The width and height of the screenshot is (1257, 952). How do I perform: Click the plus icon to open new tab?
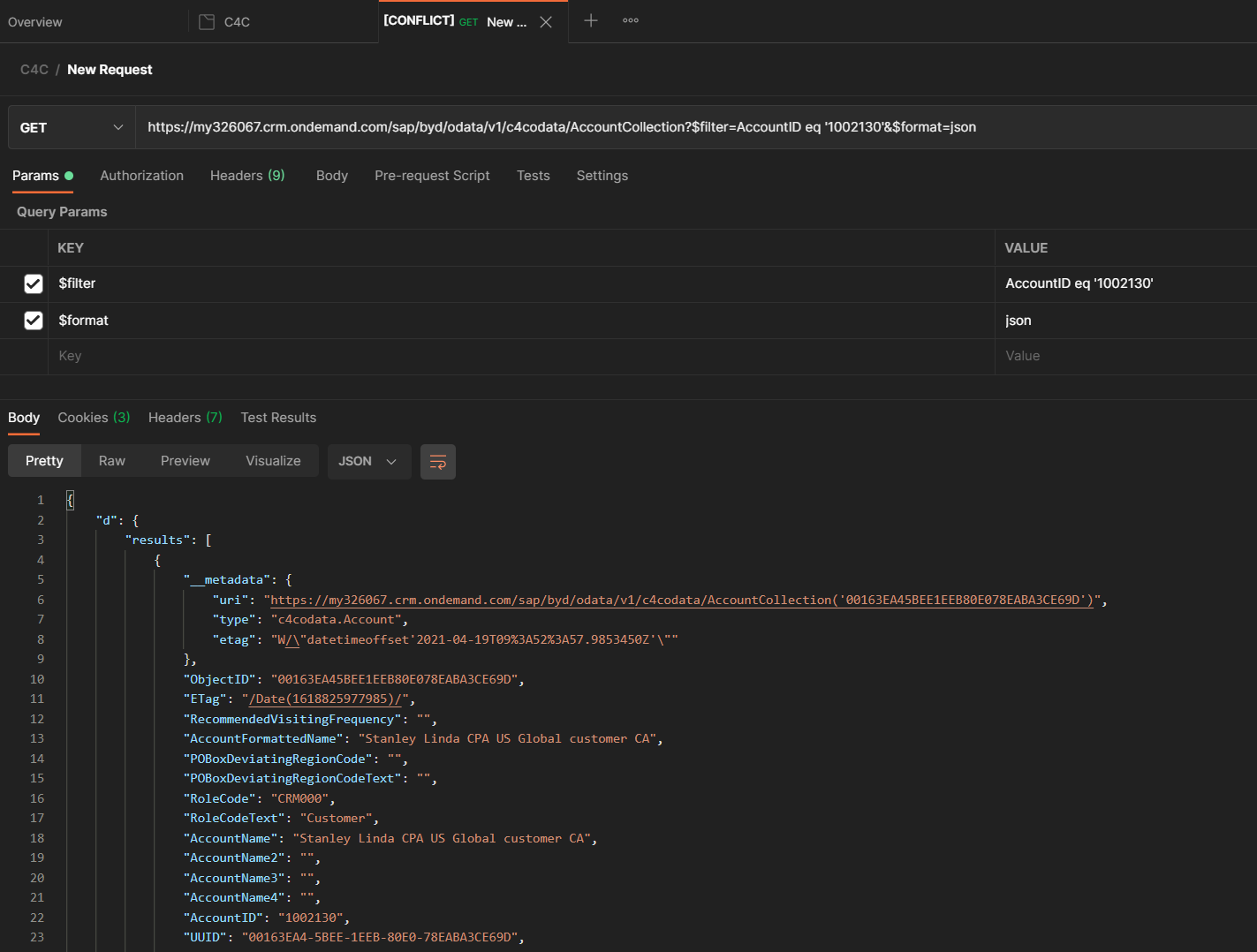tap(591, 20)
